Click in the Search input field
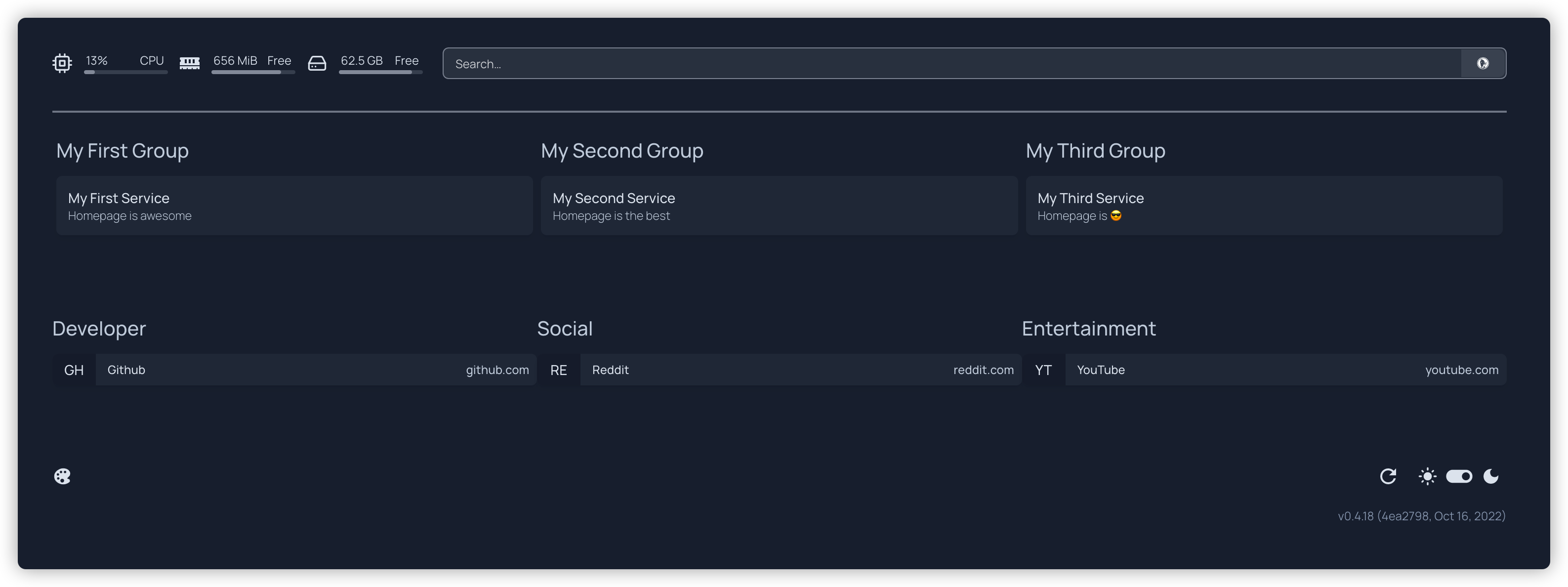The image size is (1568, 587). pyautogui.click(x=951, y=63)
